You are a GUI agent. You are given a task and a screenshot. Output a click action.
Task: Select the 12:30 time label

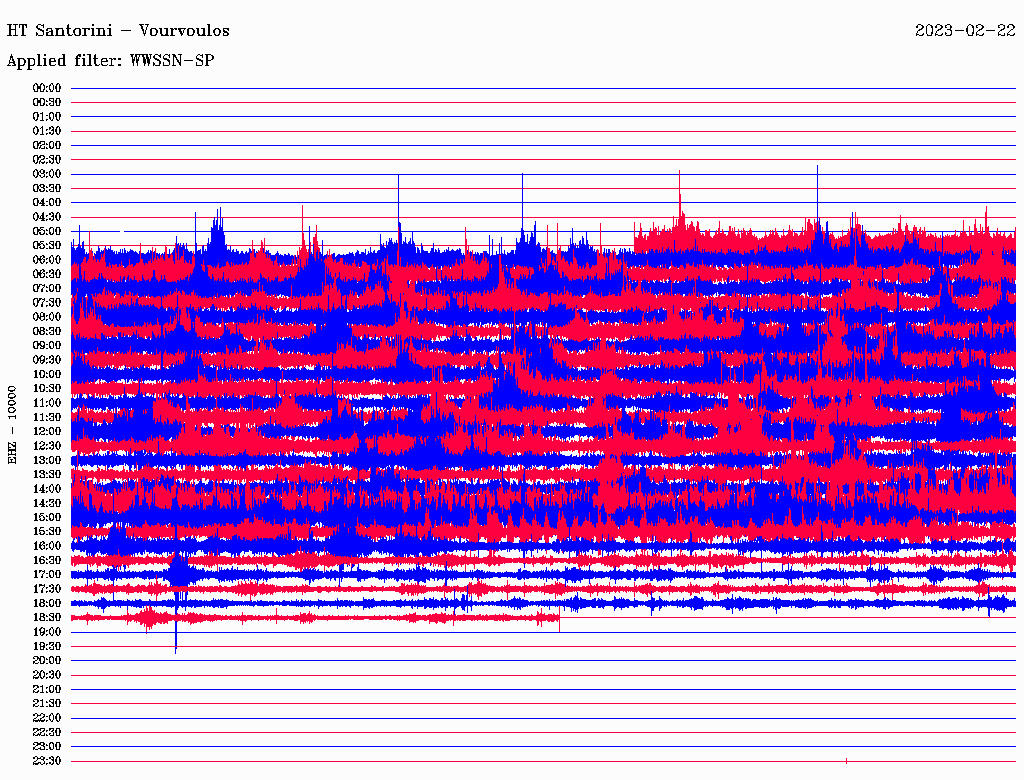[47, 446]
